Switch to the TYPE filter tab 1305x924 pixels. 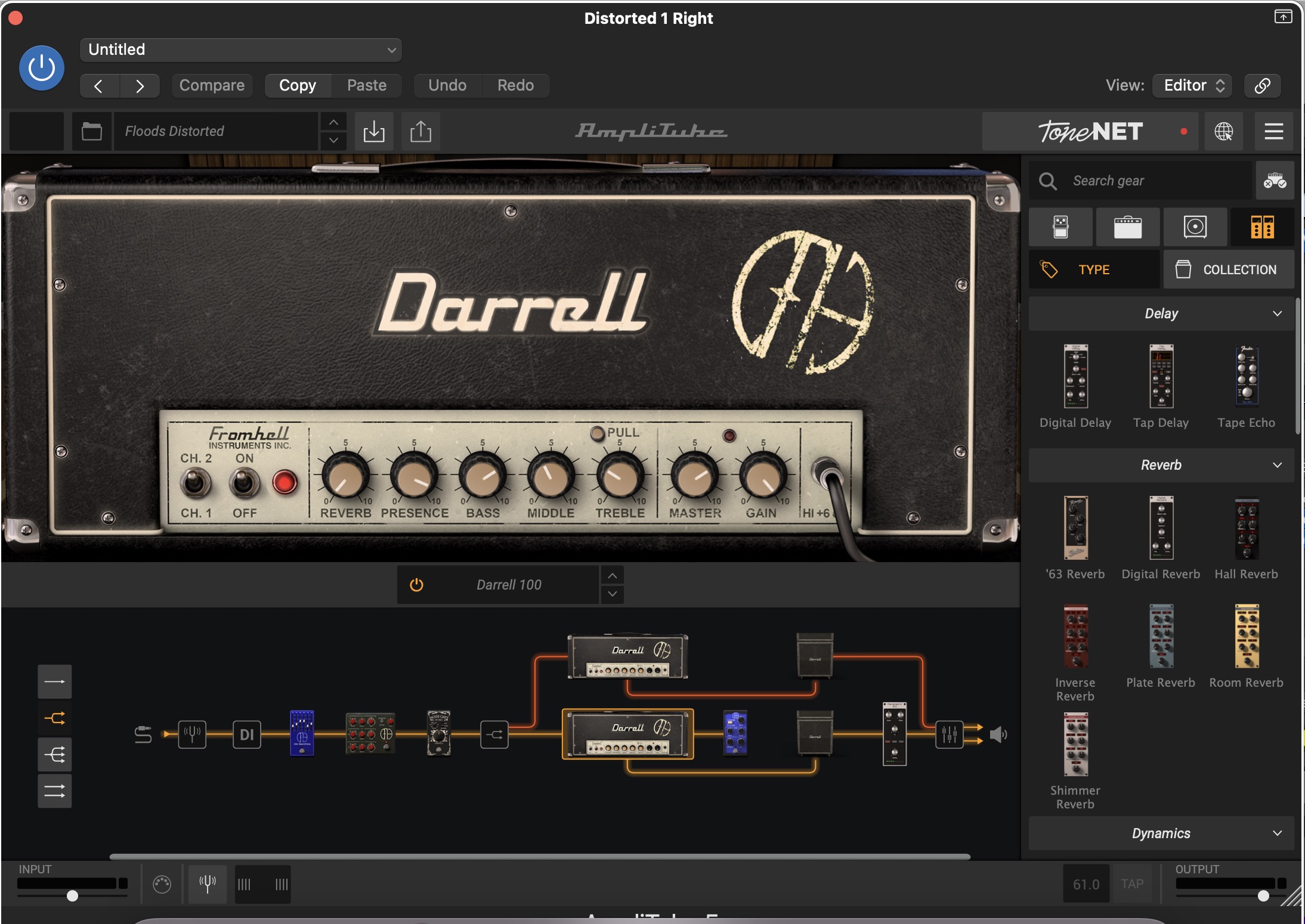1094,269
